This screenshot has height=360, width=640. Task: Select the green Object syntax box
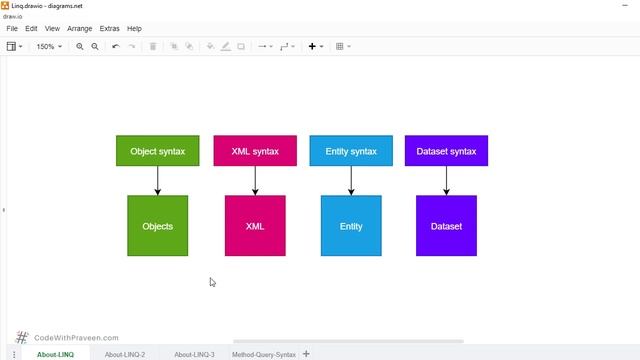point(158,151)
